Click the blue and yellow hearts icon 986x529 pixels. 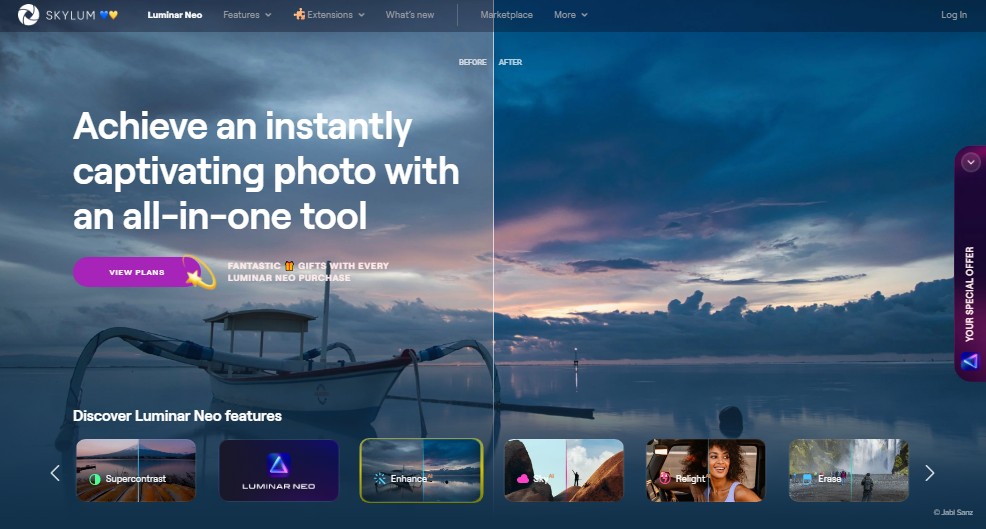tap(109, 14)
